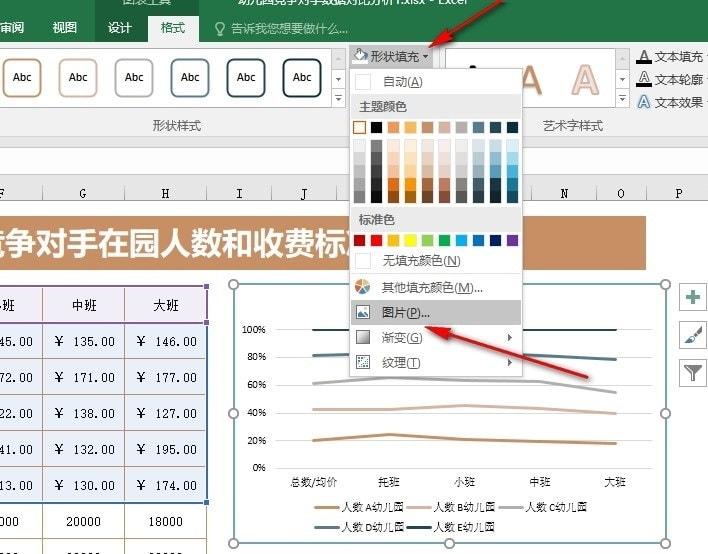Open the chart styles brush icon
This screenshot has width=708, height=554.
pos(692,335)
